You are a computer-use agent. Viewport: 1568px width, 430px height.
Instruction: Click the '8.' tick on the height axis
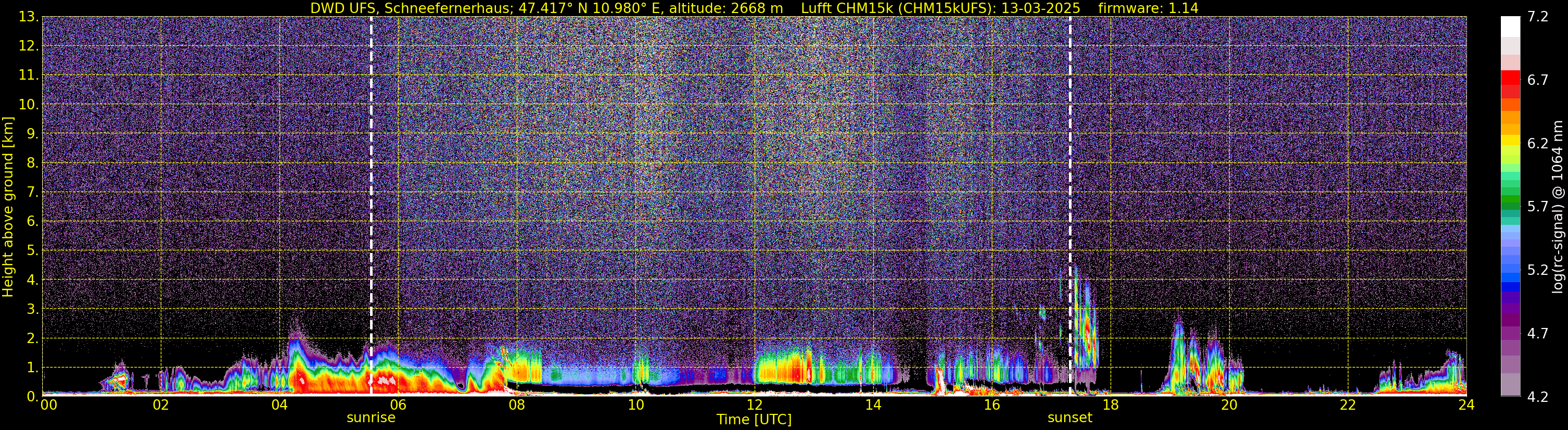(x=32, y=163)
